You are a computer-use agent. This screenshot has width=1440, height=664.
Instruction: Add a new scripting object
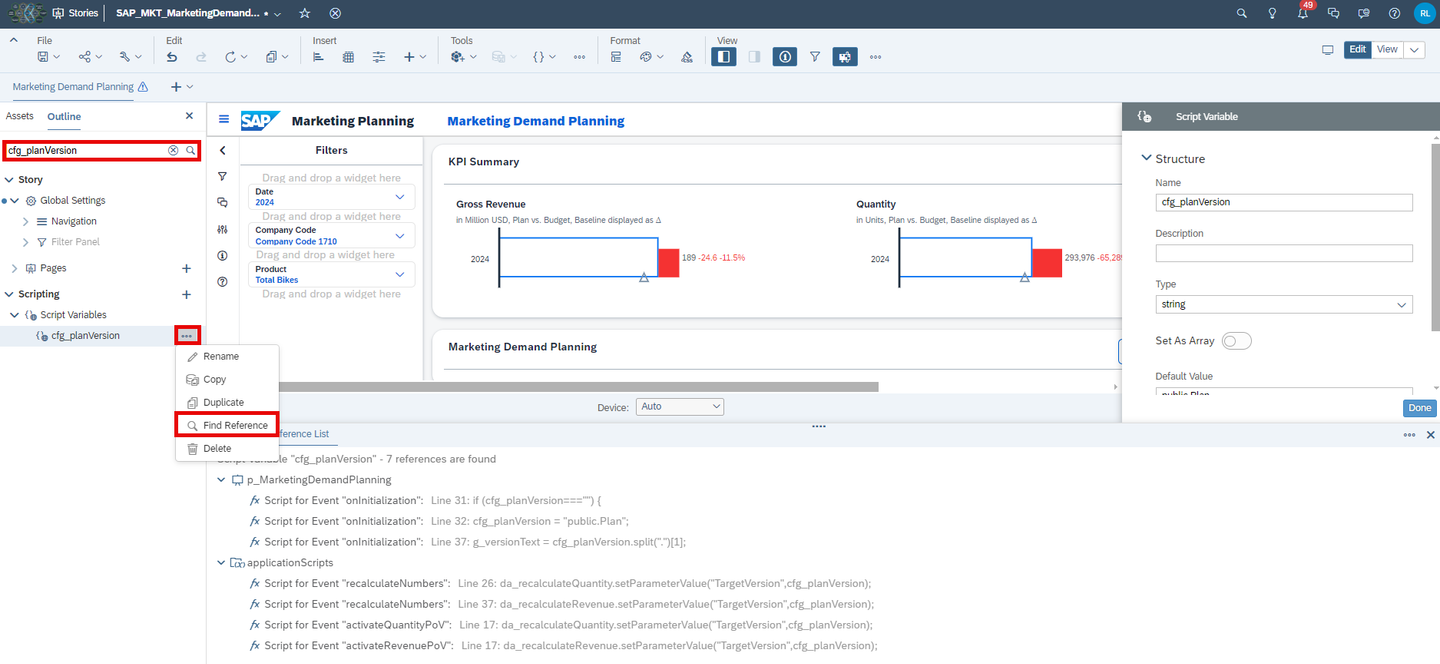(x=186, y=294)
